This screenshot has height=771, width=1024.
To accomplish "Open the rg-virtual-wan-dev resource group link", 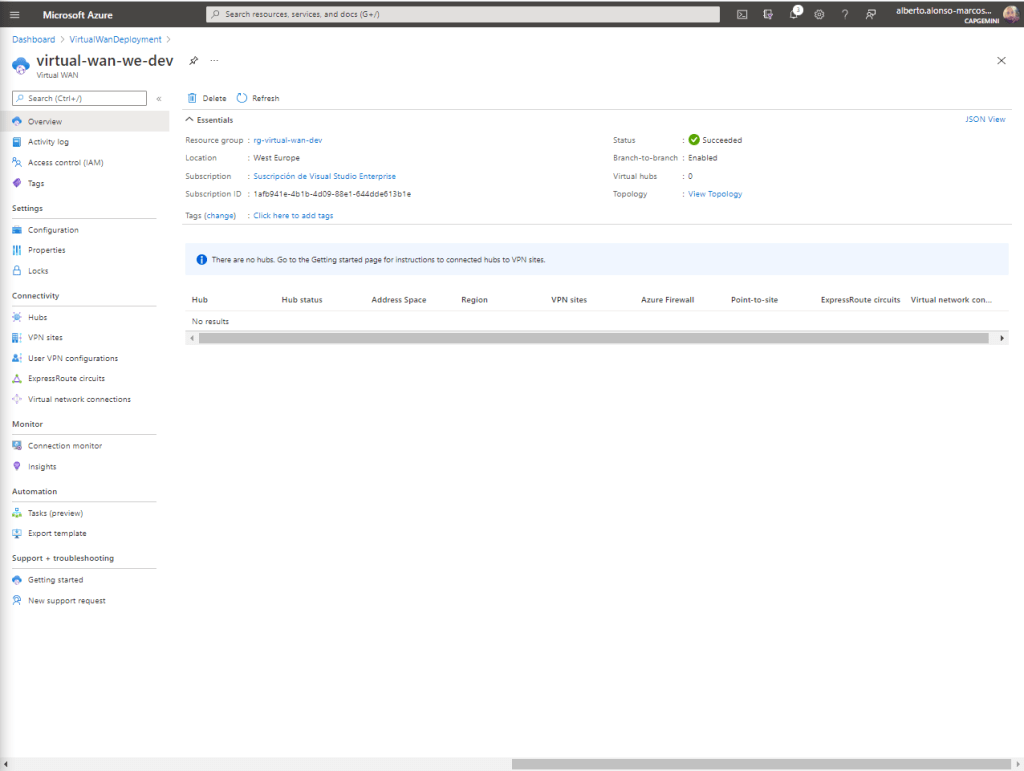I will 288,141.
